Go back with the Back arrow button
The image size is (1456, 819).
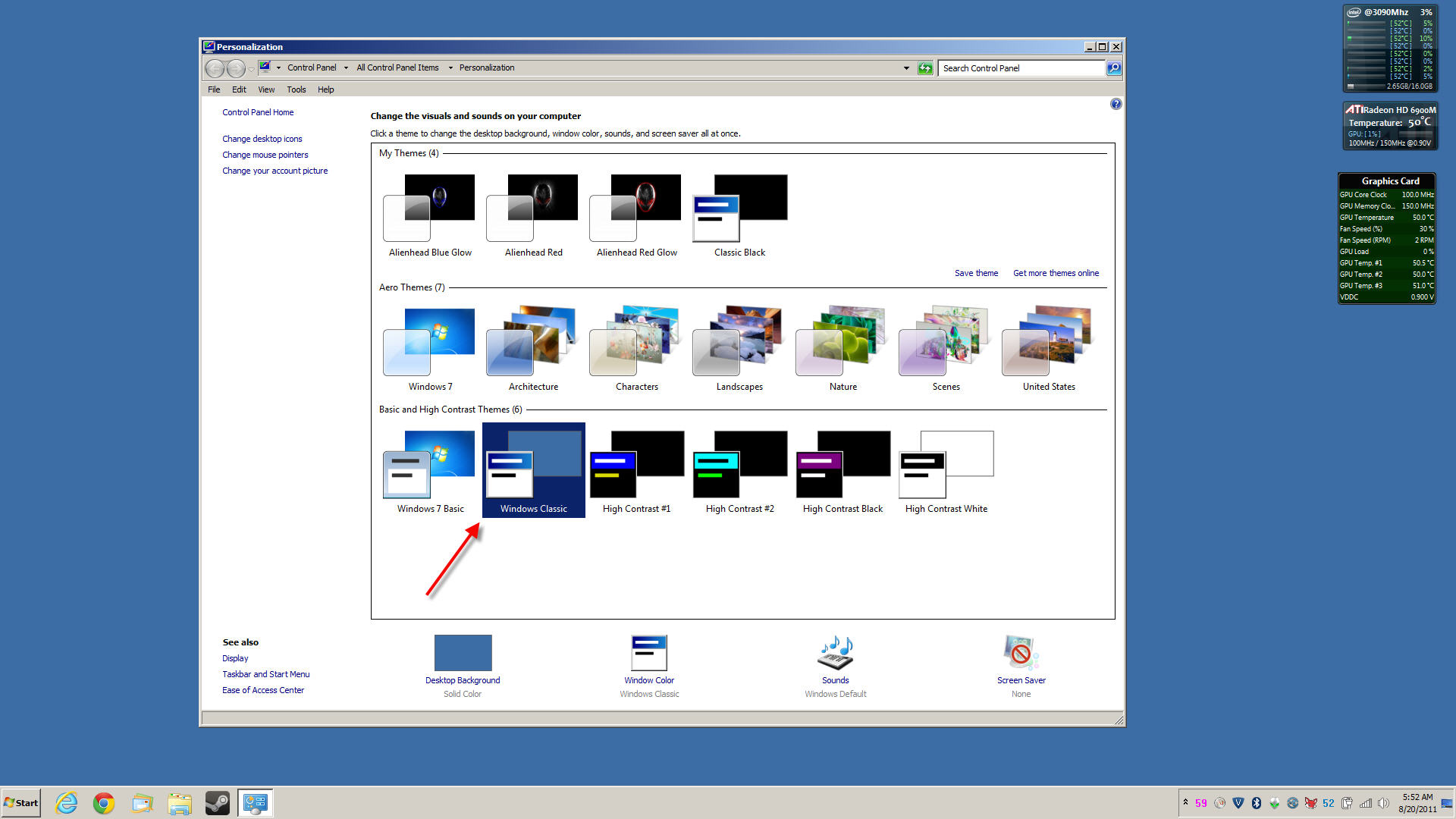click(x=215, y=68)
